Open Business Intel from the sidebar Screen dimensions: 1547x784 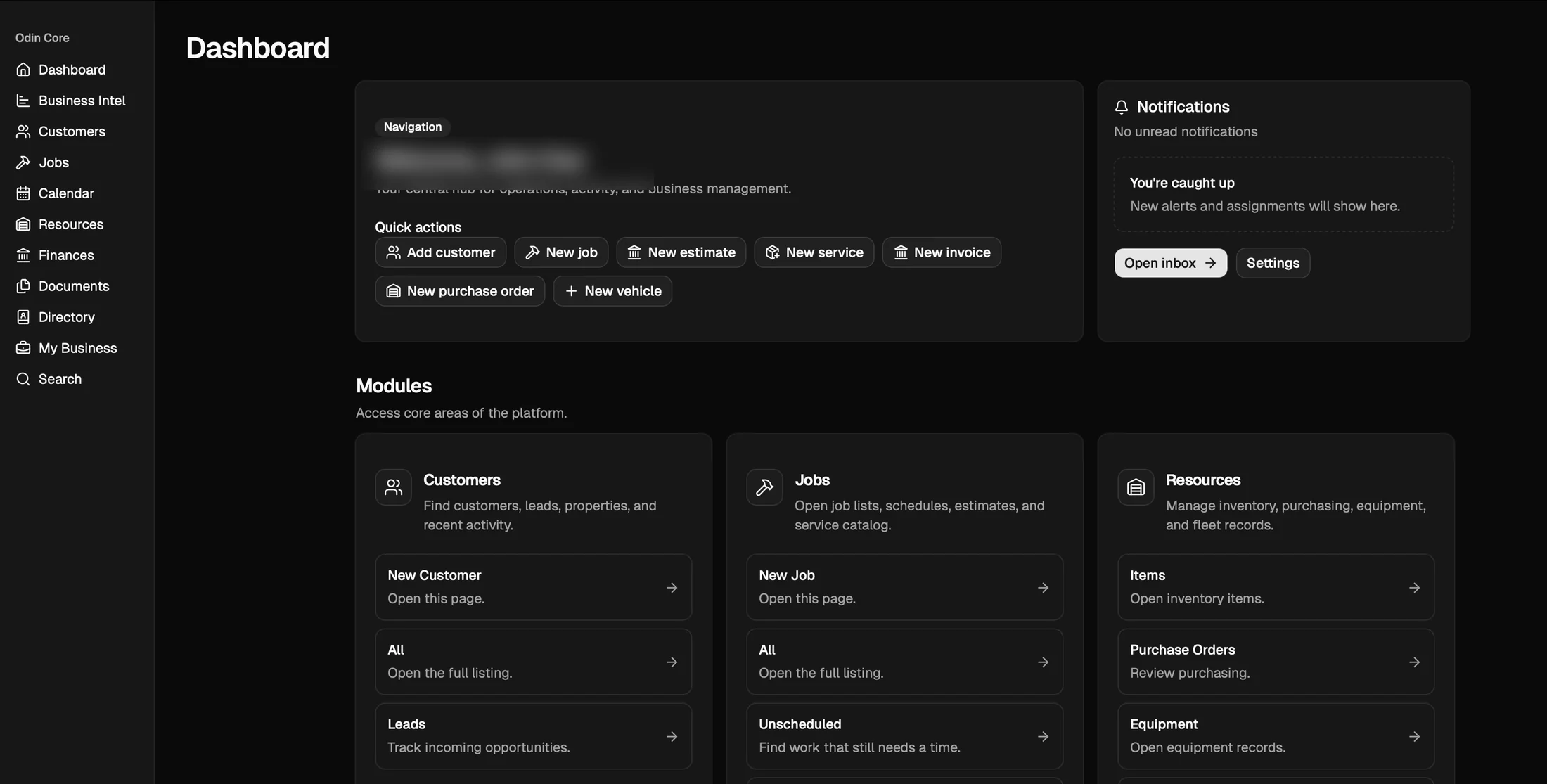(x=77, y=101)
